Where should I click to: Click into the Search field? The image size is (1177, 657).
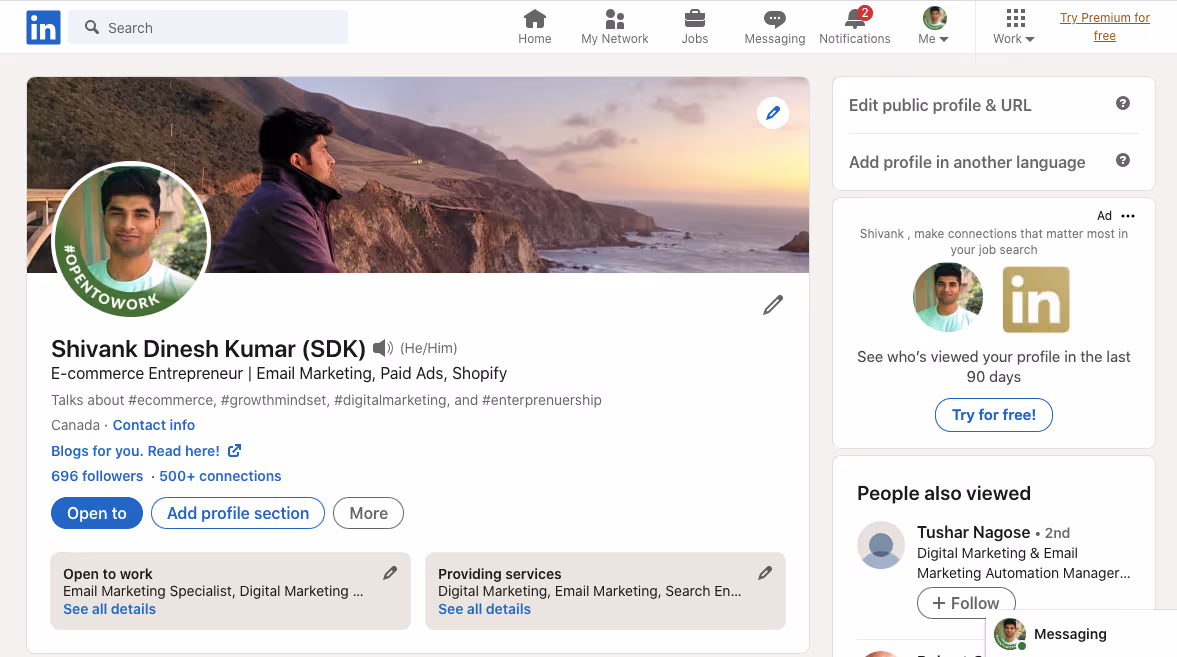[208, 27]
